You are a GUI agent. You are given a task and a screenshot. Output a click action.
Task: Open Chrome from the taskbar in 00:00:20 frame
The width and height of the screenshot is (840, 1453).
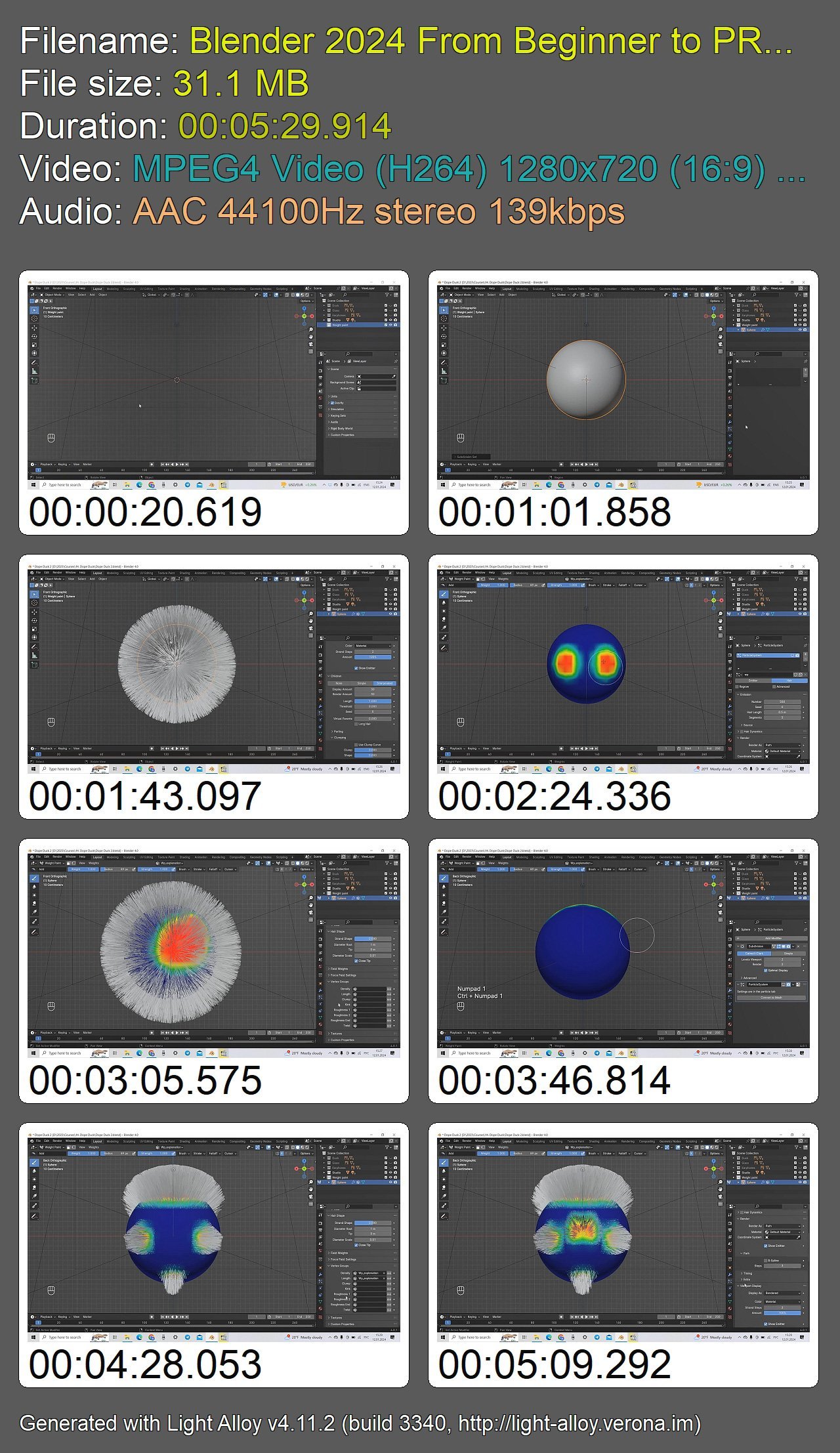click(x=152, y=485)
